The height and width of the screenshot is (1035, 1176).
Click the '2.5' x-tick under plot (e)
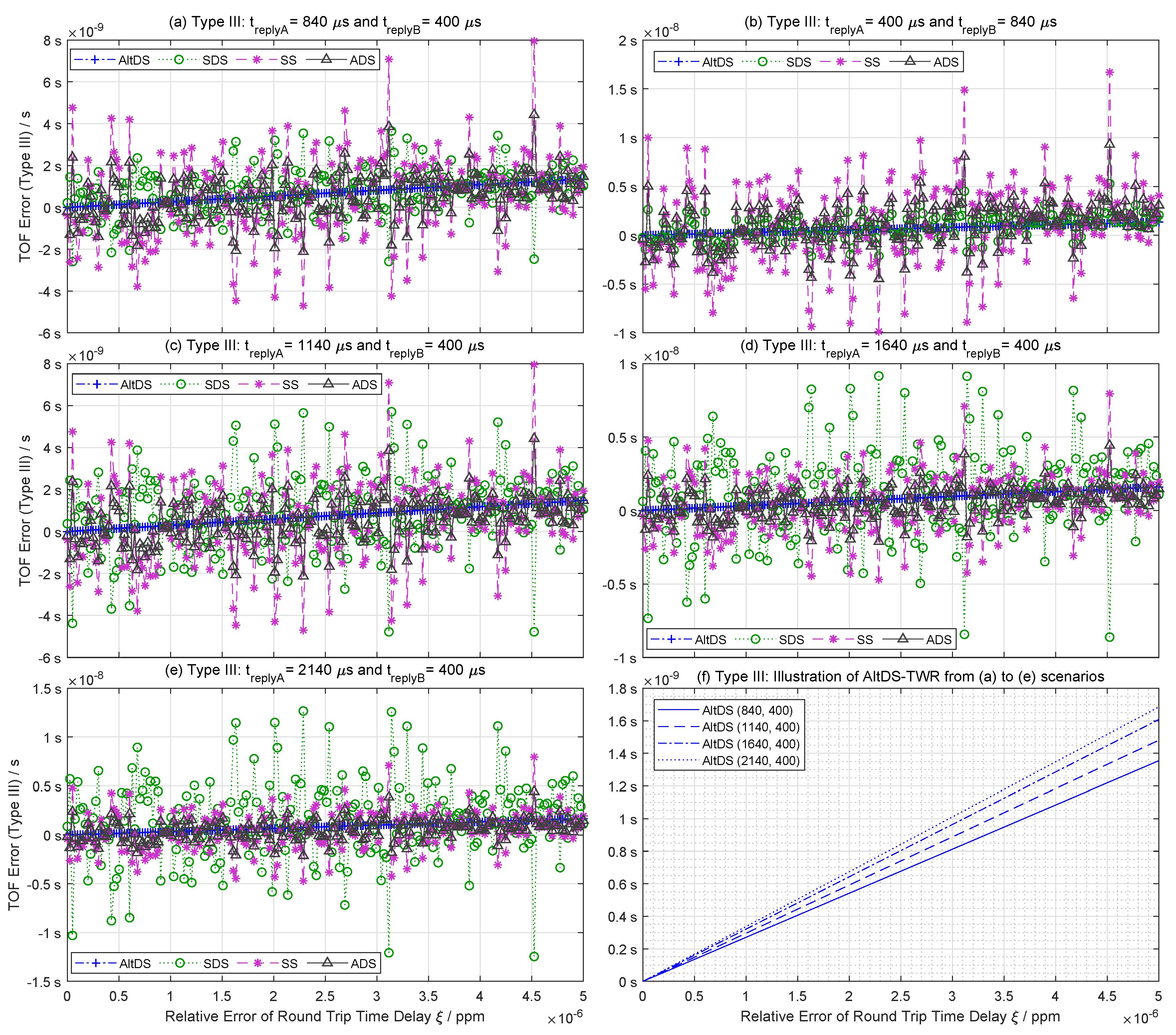(325, 996)
